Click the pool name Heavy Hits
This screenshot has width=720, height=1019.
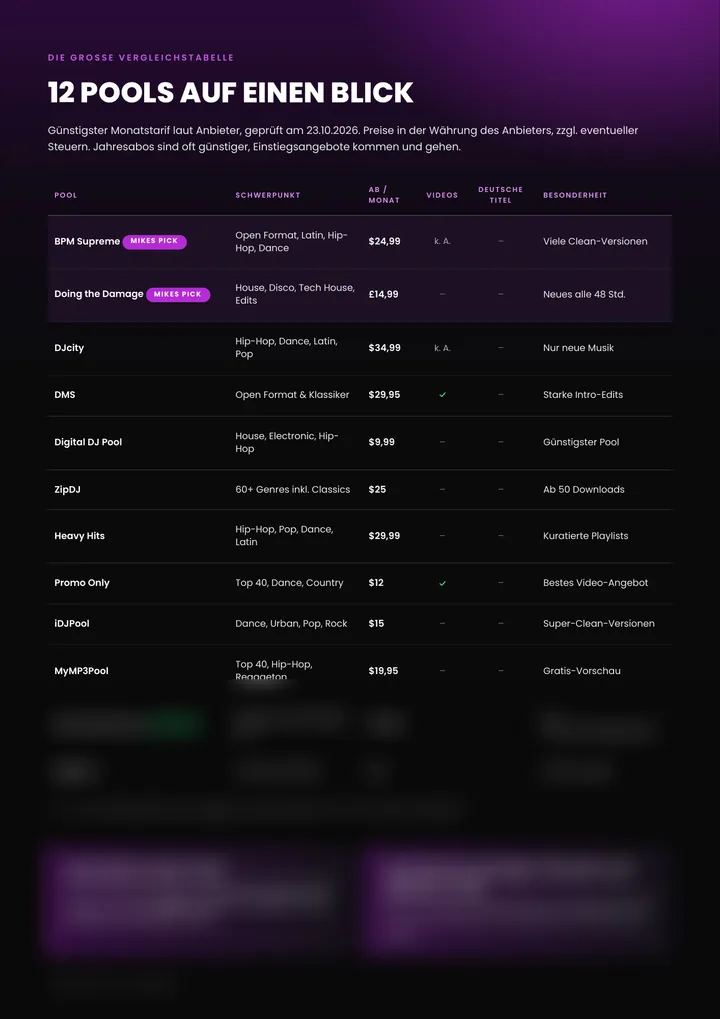coord(79,536)
